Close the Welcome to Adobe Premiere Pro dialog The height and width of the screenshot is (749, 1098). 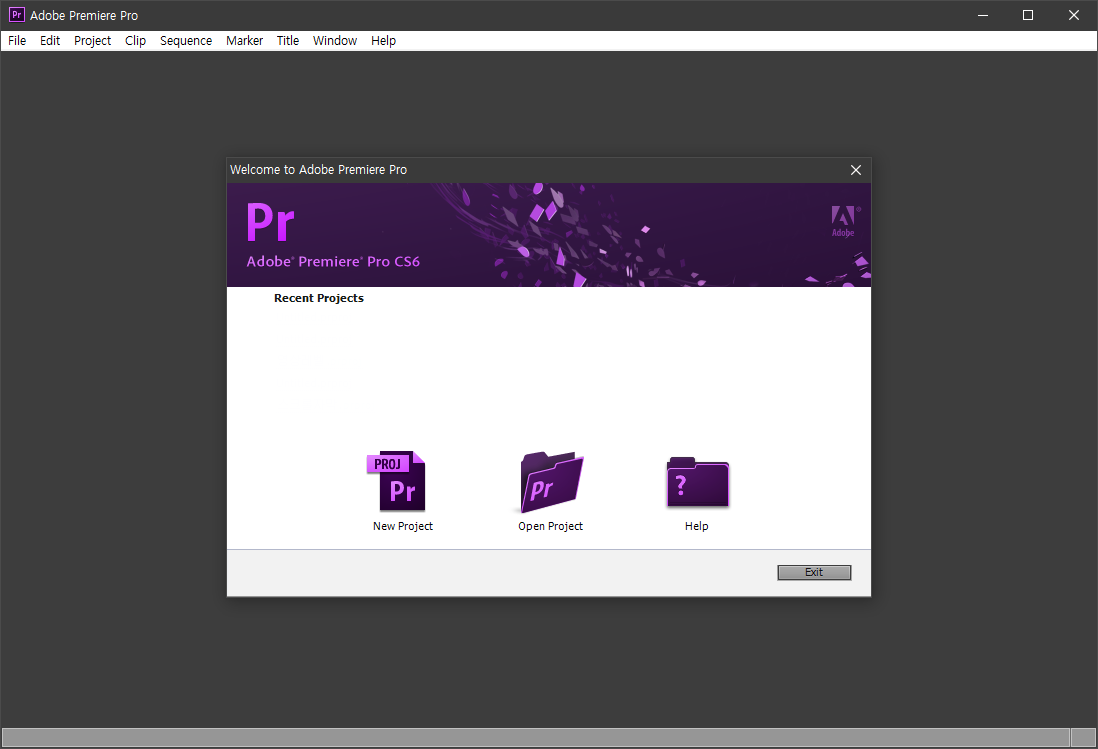pos(856,170)
